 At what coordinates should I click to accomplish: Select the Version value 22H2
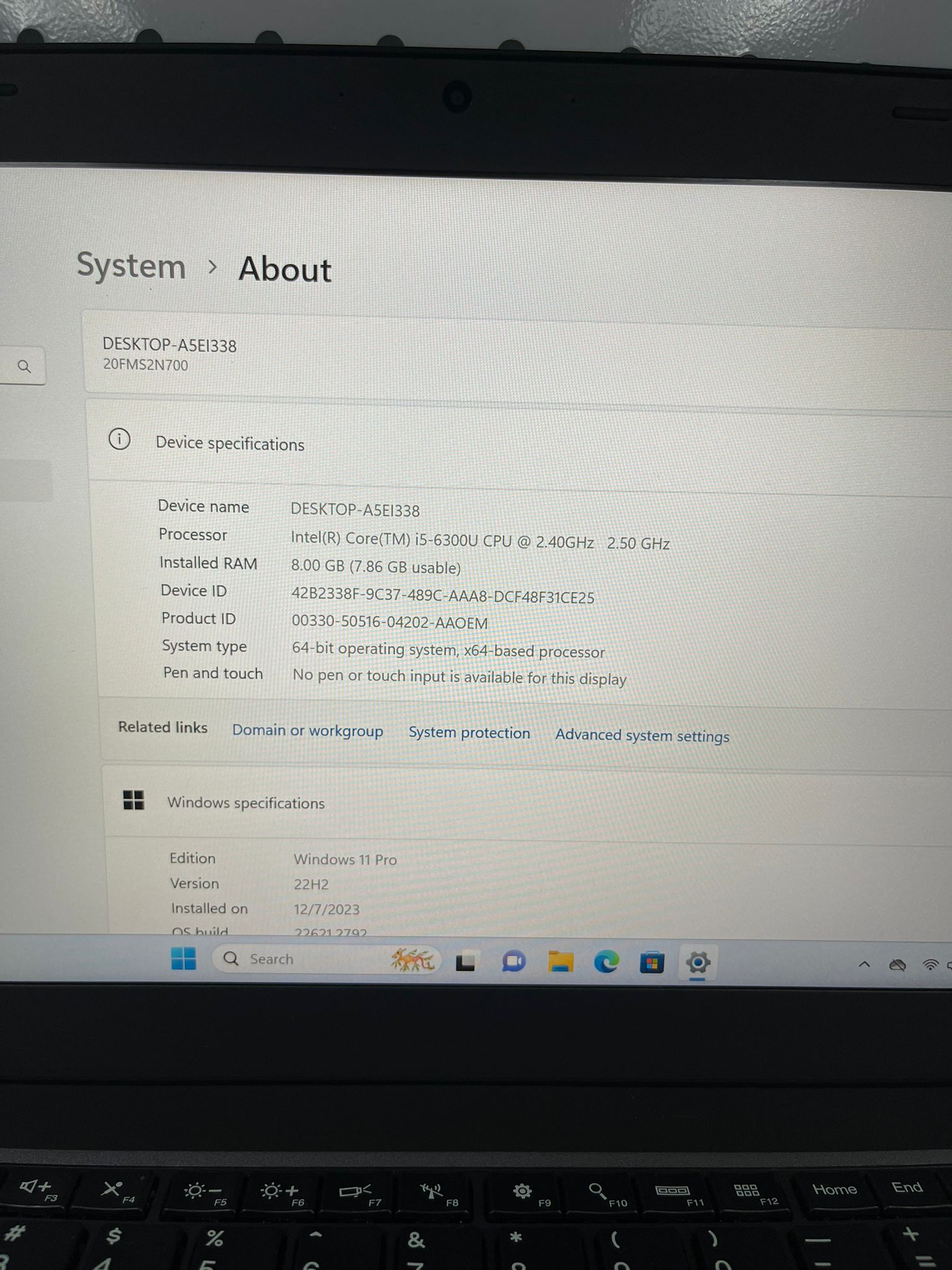pos(311,884)
